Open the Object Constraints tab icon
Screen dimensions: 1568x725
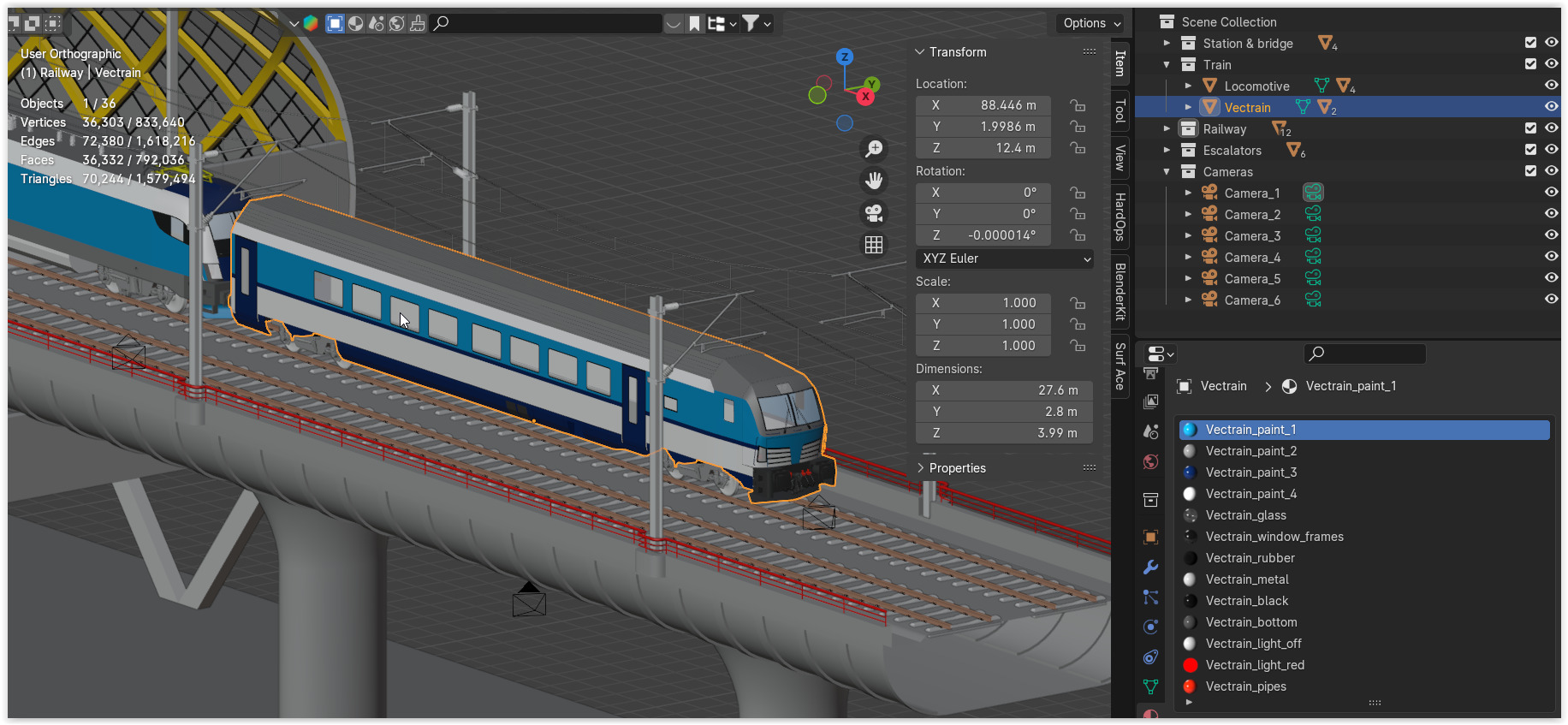click(x=1151, y=657)
